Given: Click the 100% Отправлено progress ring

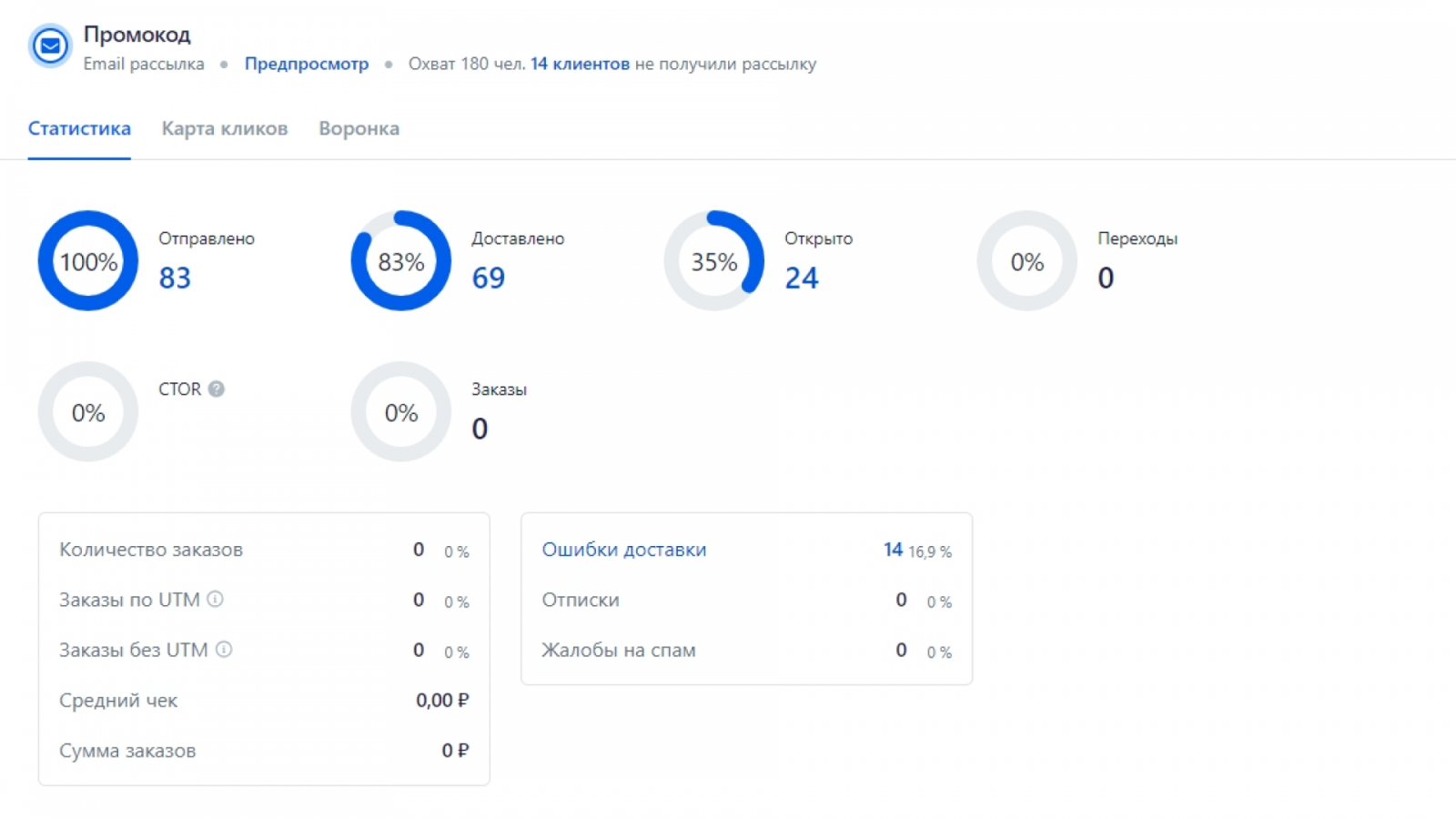Looking at the screenshot, I should [88, 261].
